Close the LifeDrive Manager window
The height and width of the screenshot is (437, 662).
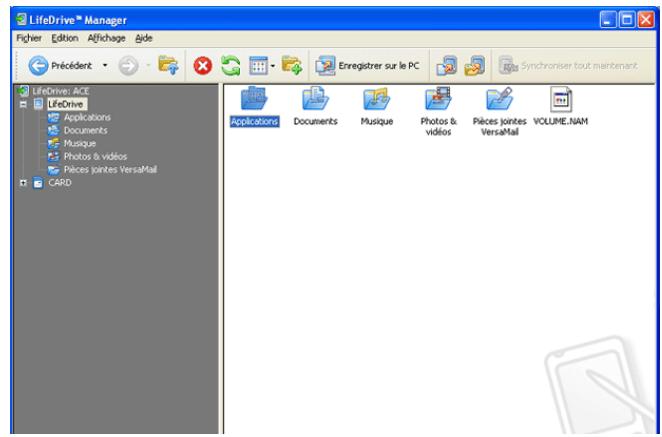pos(646,20)
